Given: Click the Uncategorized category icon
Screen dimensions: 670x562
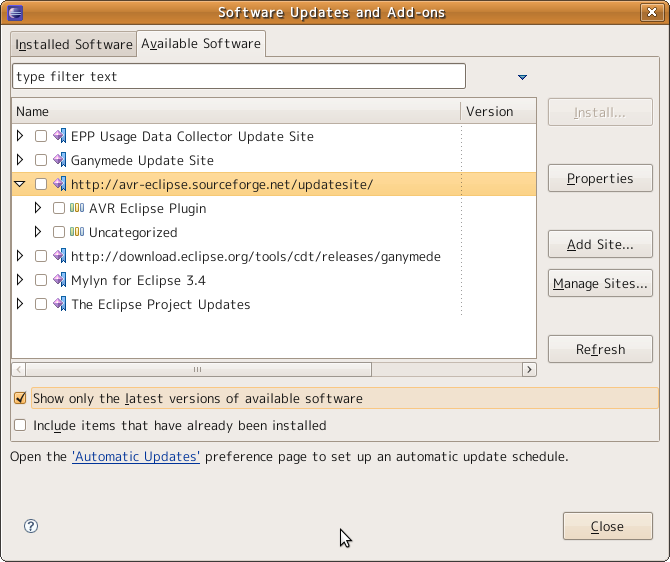Looking at the screenshot, I should tap(77, 232).
